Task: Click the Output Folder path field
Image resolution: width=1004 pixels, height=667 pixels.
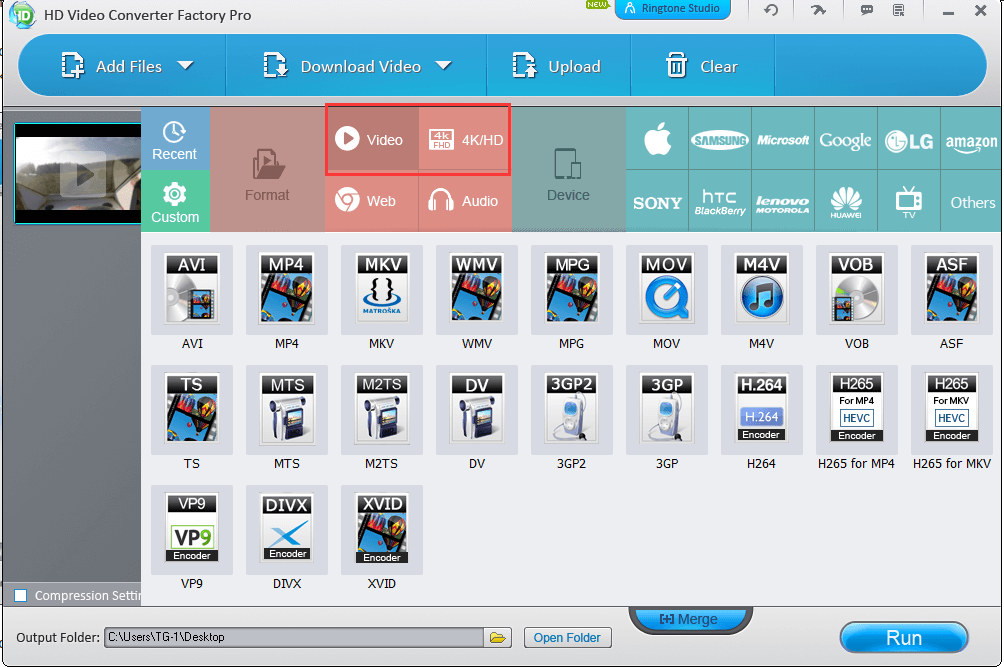Action: [293, 638]
